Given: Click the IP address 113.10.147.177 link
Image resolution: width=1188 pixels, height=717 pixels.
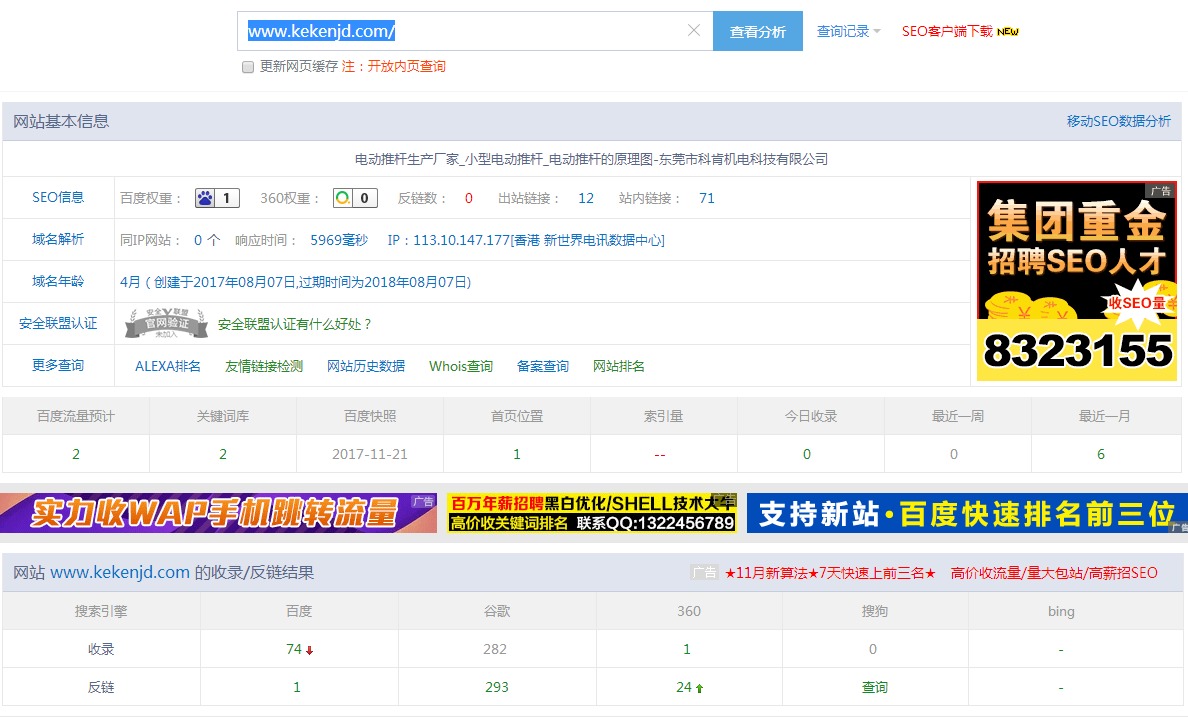Looking at the screenshot, I should (526, 240).
